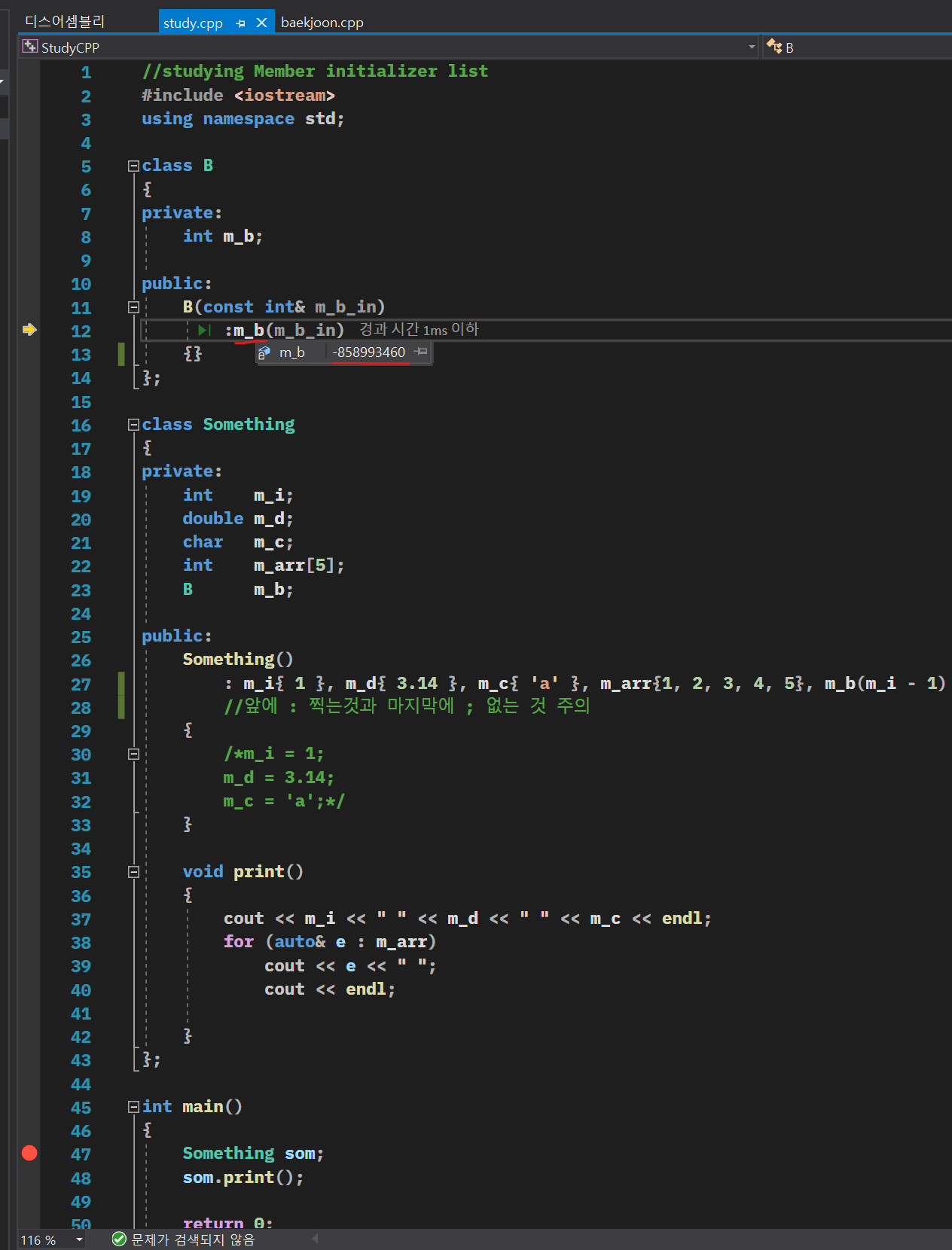Collapse the void print() function
This screenshot has height=1250, width=952.
tap(133, 872)
